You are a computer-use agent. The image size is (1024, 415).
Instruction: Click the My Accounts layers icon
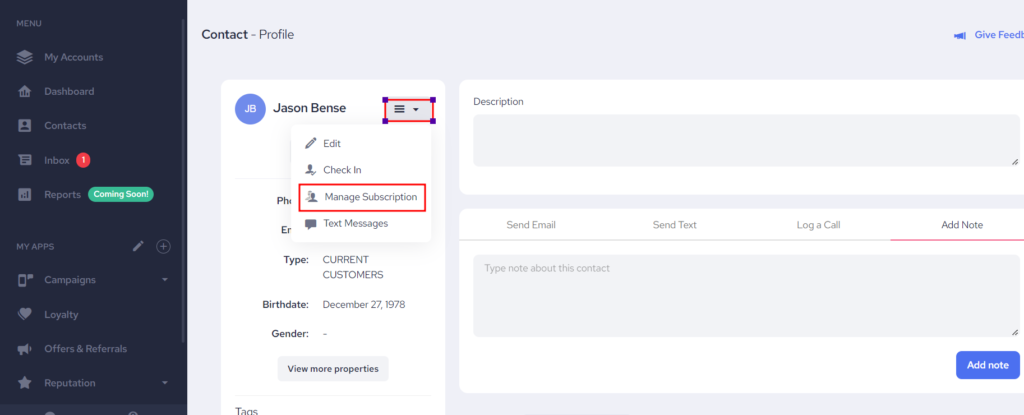tap(25, 57)
